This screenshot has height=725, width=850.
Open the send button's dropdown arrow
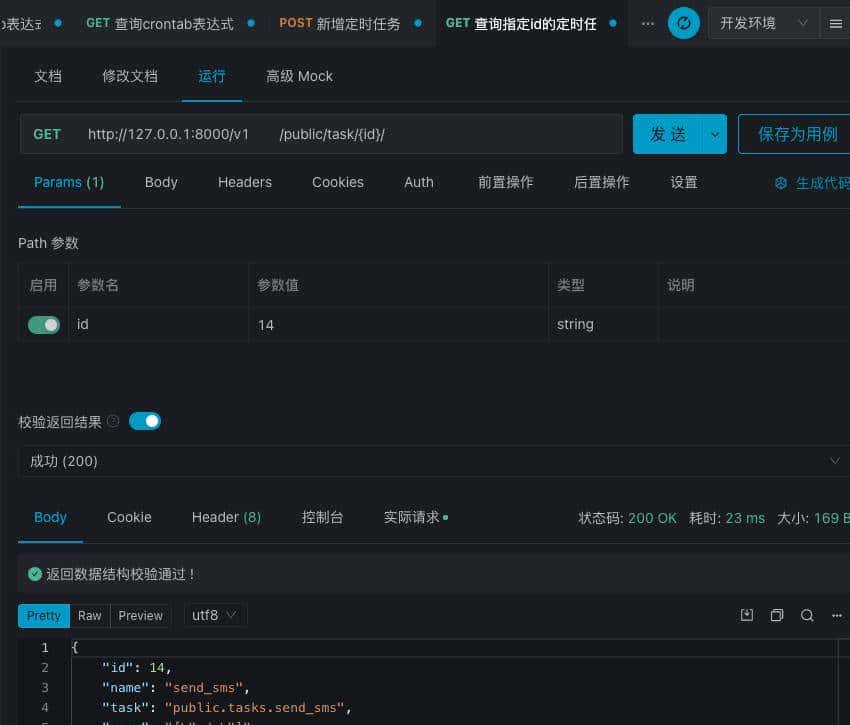714,133
